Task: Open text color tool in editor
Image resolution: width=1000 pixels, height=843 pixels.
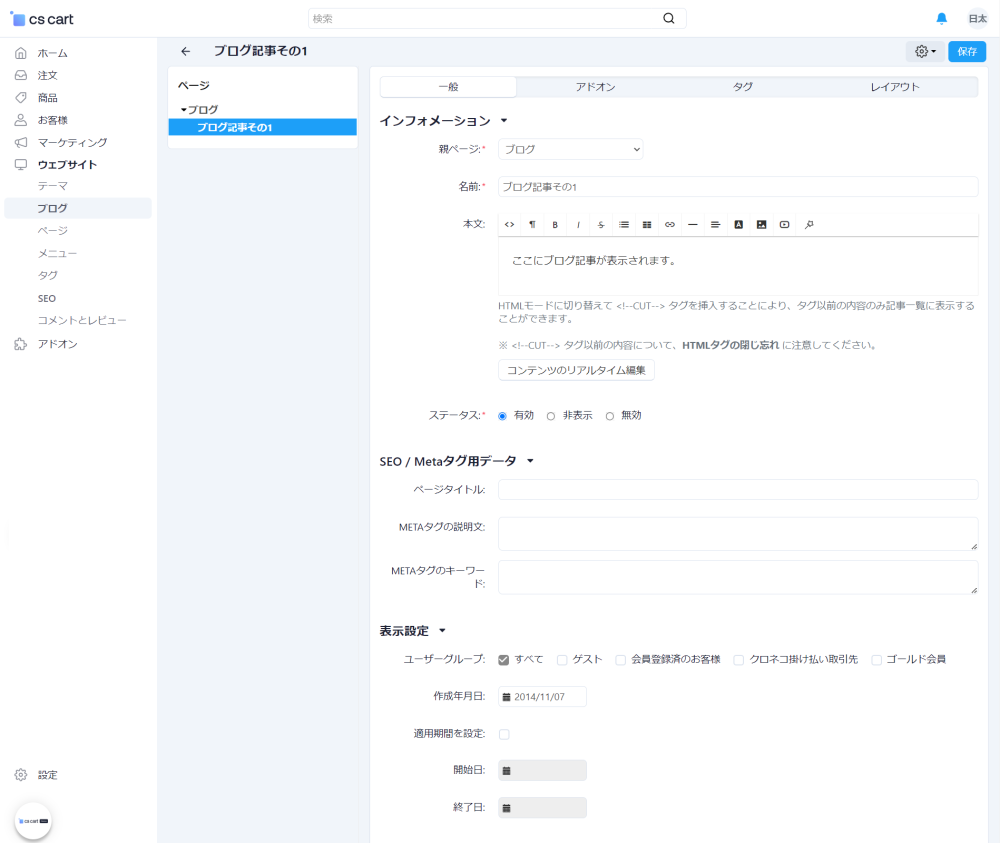Action: tap(739, 224)
